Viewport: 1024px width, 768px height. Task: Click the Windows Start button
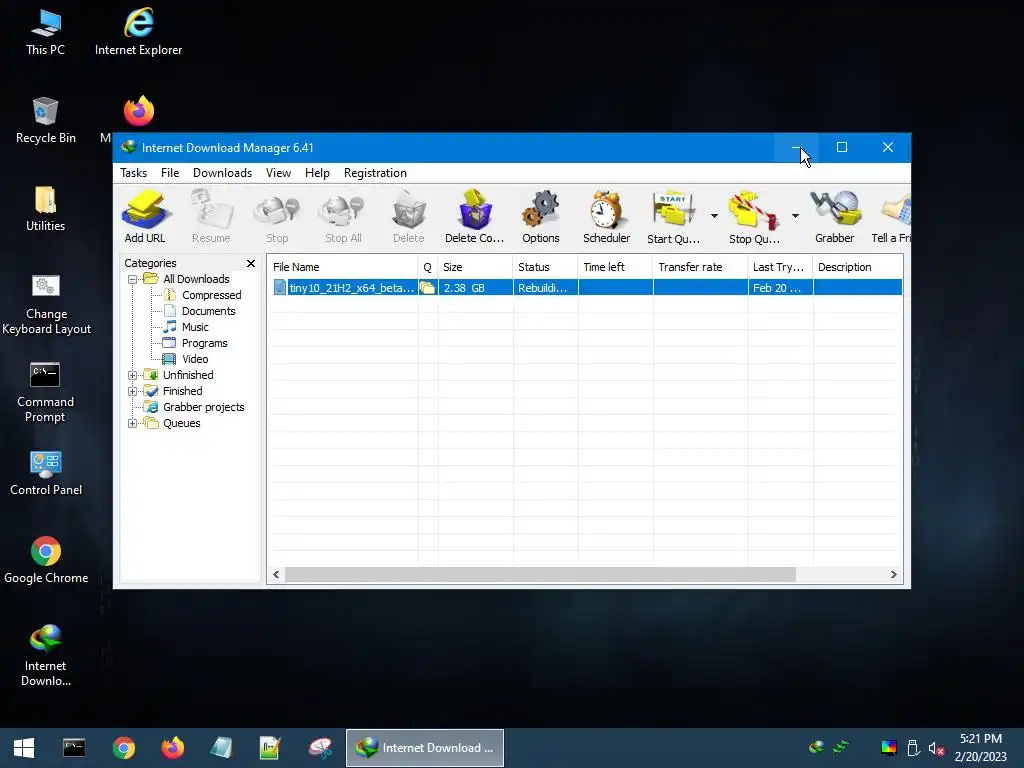tap(24, 748)
